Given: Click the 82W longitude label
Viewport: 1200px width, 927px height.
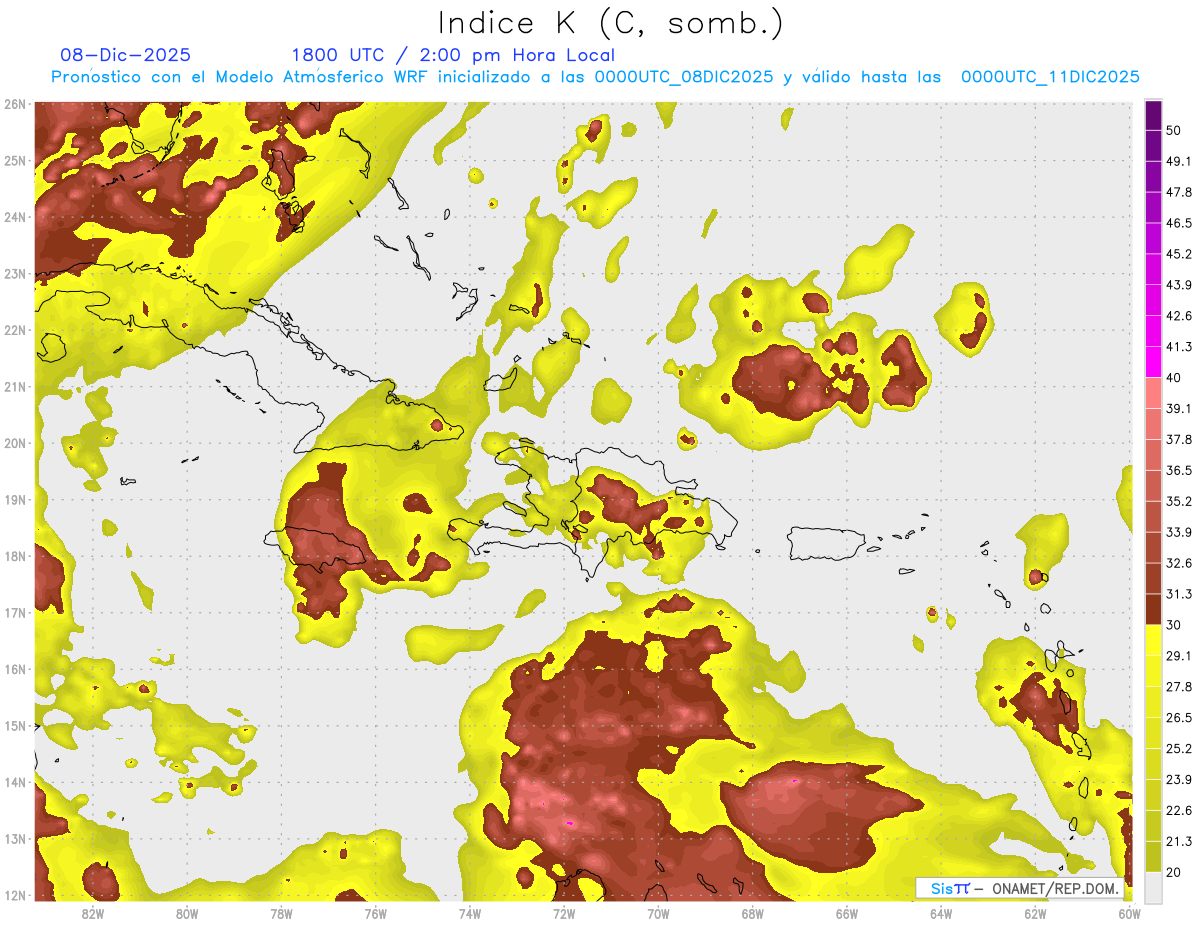Looking at the screenshot, I should (x=92, y=913).
